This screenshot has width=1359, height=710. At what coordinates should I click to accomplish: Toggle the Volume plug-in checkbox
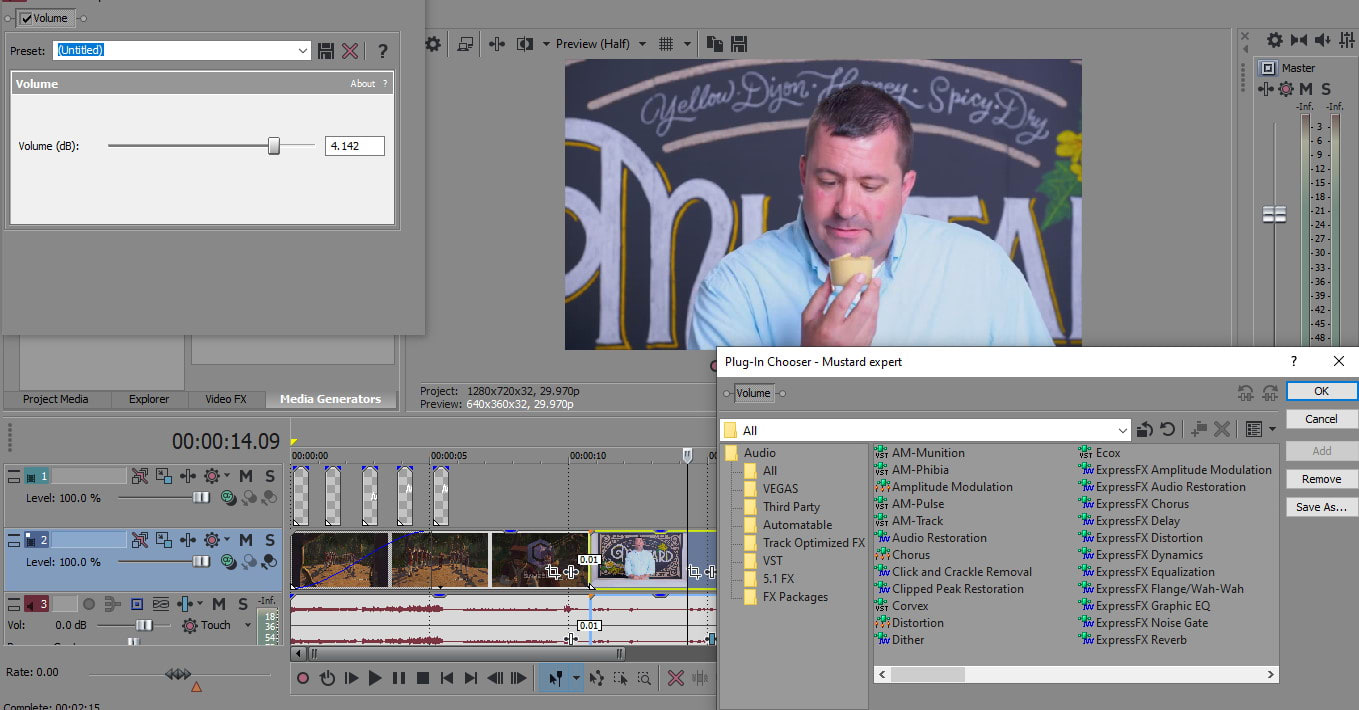25,18
